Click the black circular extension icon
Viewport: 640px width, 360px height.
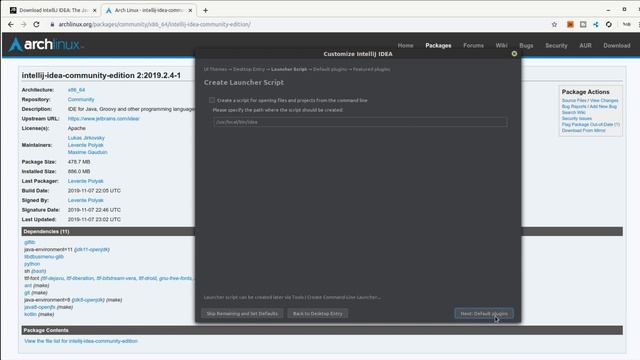(x=609, y=24)
